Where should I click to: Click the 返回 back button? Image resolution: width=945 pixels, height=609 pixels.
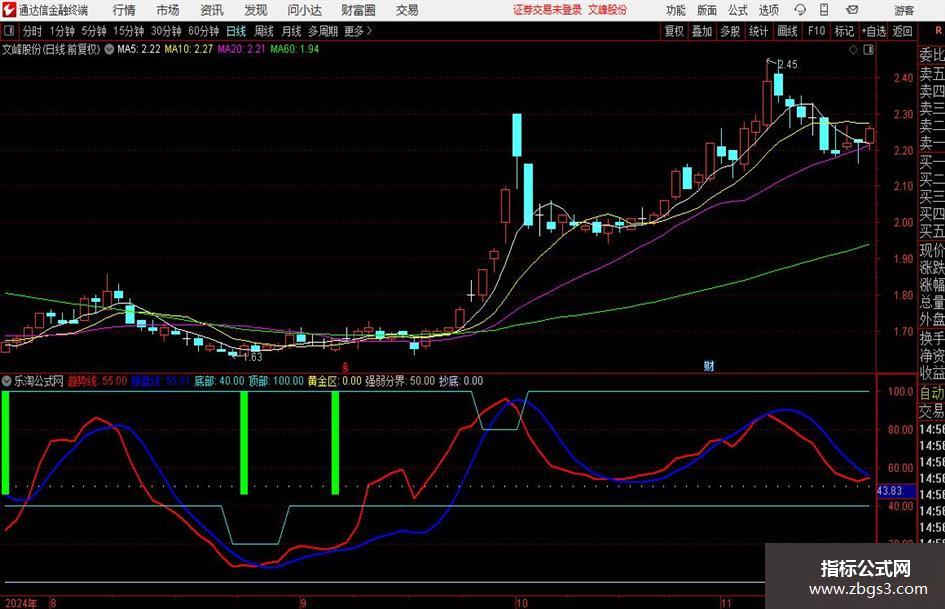(902, 31)
